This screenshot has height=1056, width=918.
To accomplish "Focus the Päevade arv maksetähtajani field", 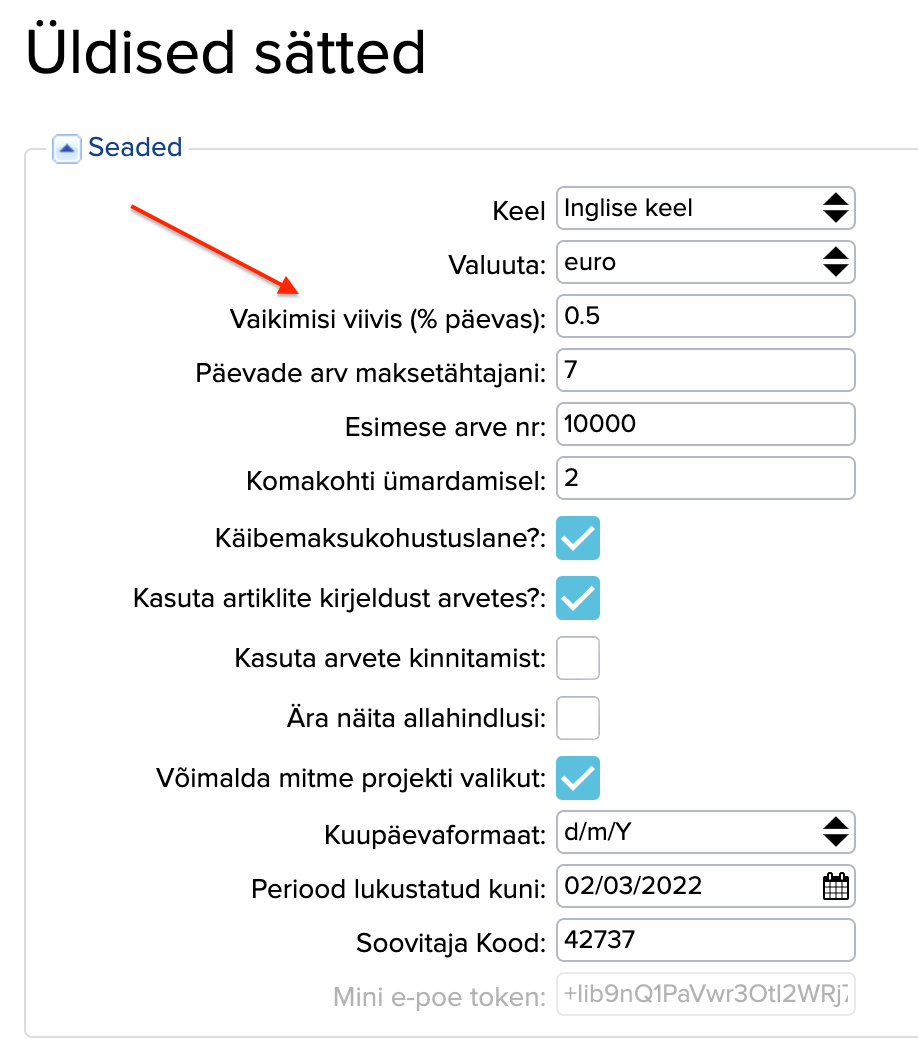I will (705, 371).
